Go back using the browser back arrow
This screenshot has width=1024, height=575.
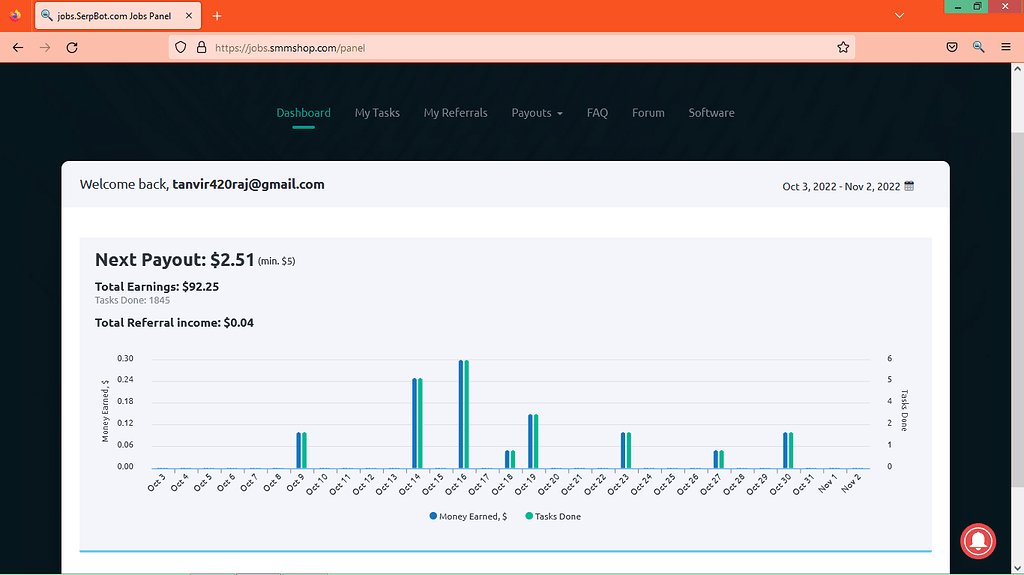point(18,47)
